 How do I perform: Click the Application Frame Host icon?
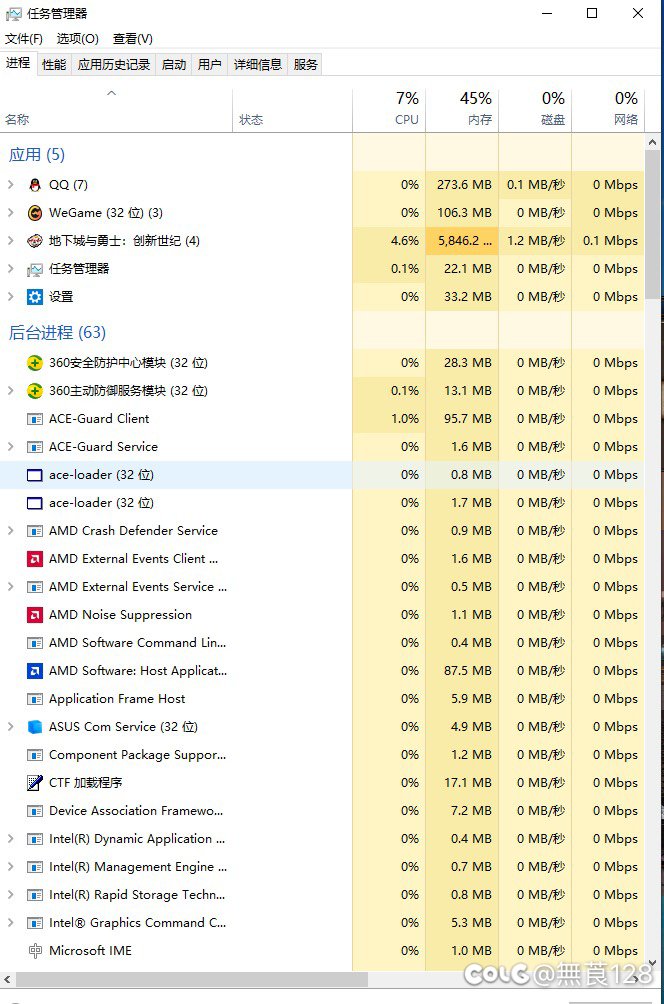coord(35,699)
